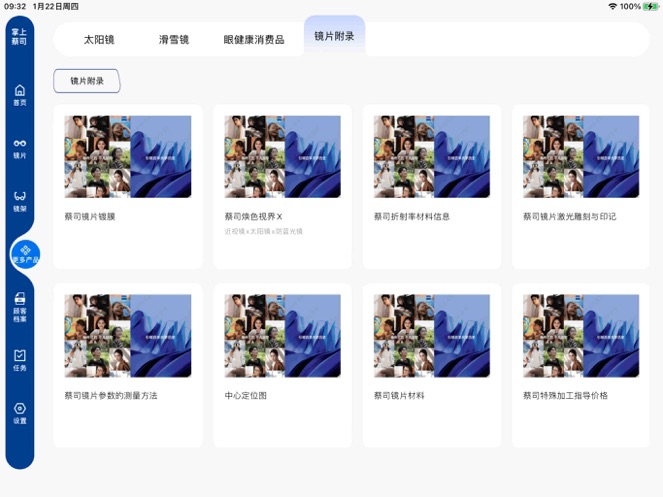Image resolution: width=663 pixels, height=497 pixels.
Task: Select the 镜片 lens icon in sidebar
Action: tap(19, 148)
